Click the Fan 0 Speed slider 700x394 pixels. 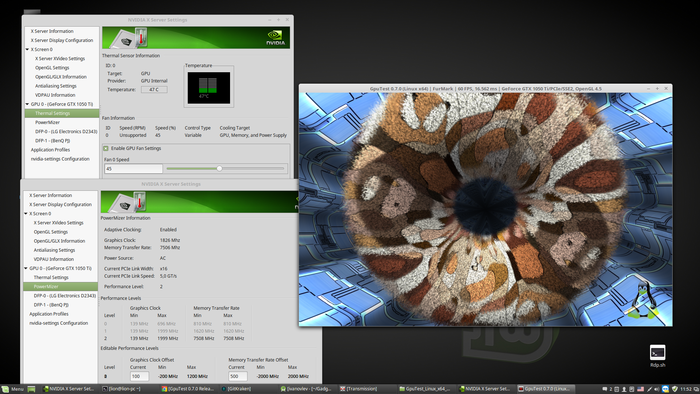coord(225,168)
